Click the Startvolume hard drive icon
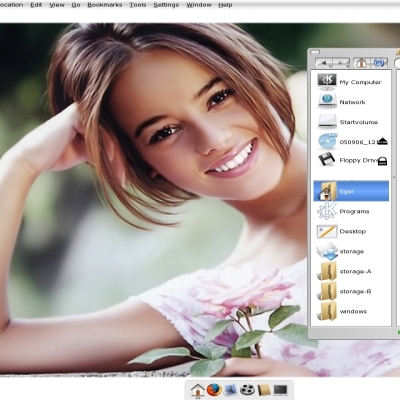This screenshot has width=400, height=400. [x=327, y=121]
